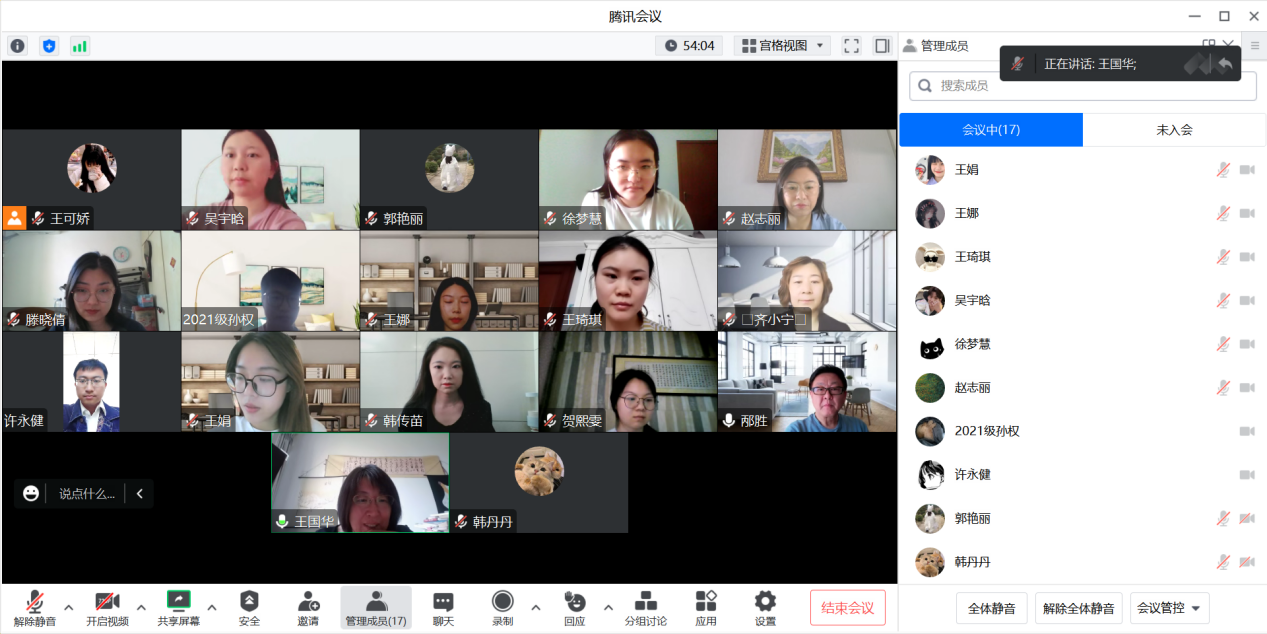This screenshot has height=634, width=1267.
Task: Open the 会议管控 dropdown
Action: tap(1169, 608)
